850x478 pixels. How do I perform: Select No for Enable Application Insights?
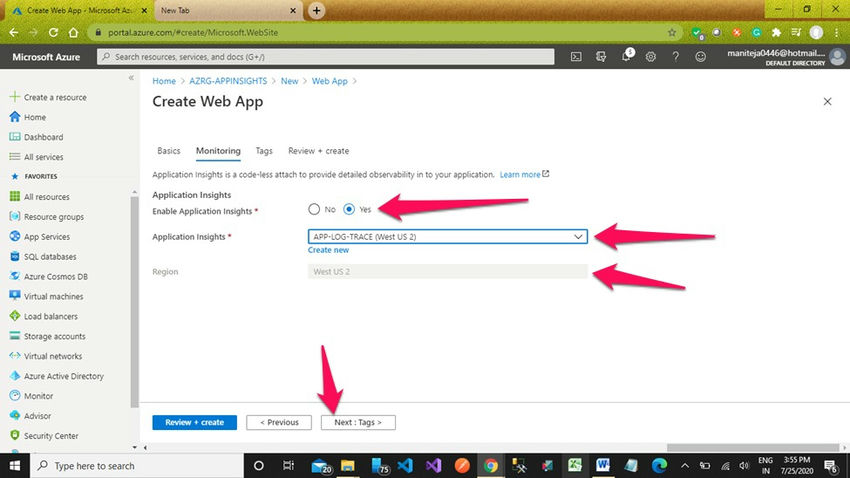point(314,209)
